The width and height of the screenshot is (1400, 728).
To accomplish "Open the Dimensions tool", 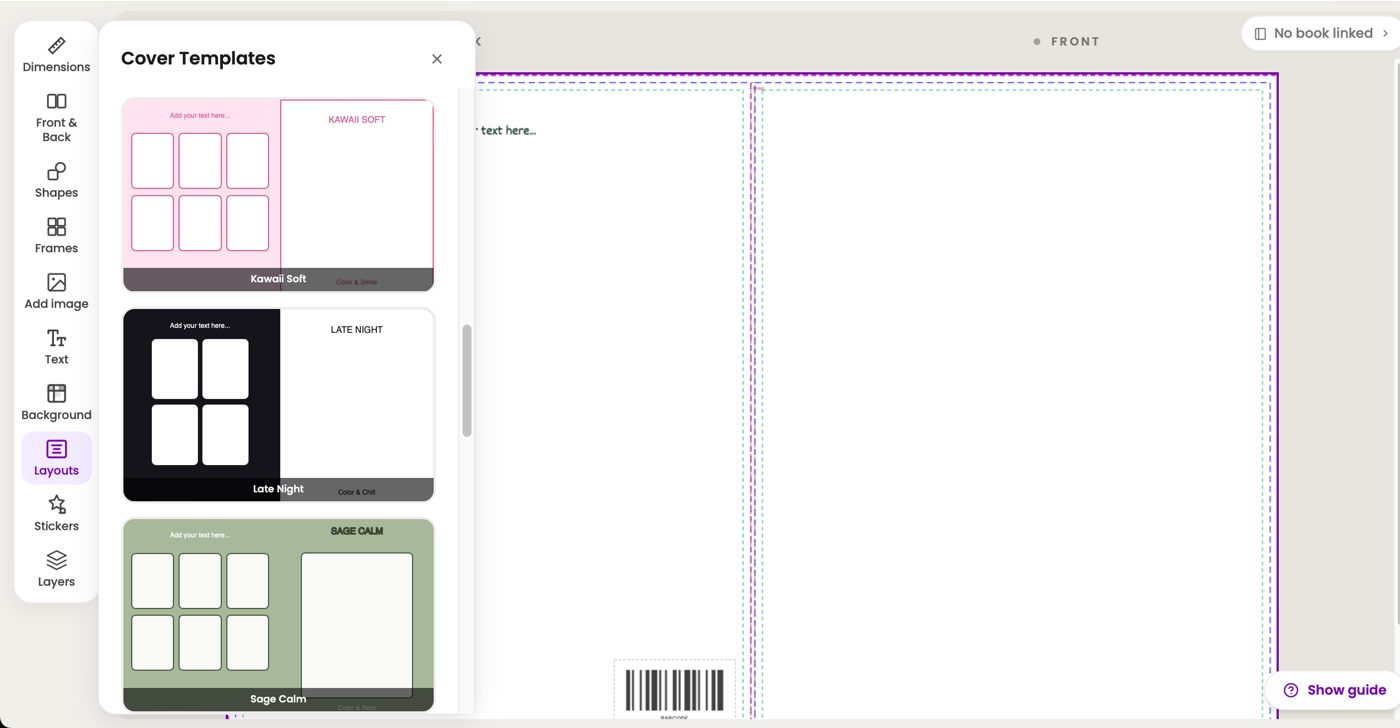I will coord(56,54).
